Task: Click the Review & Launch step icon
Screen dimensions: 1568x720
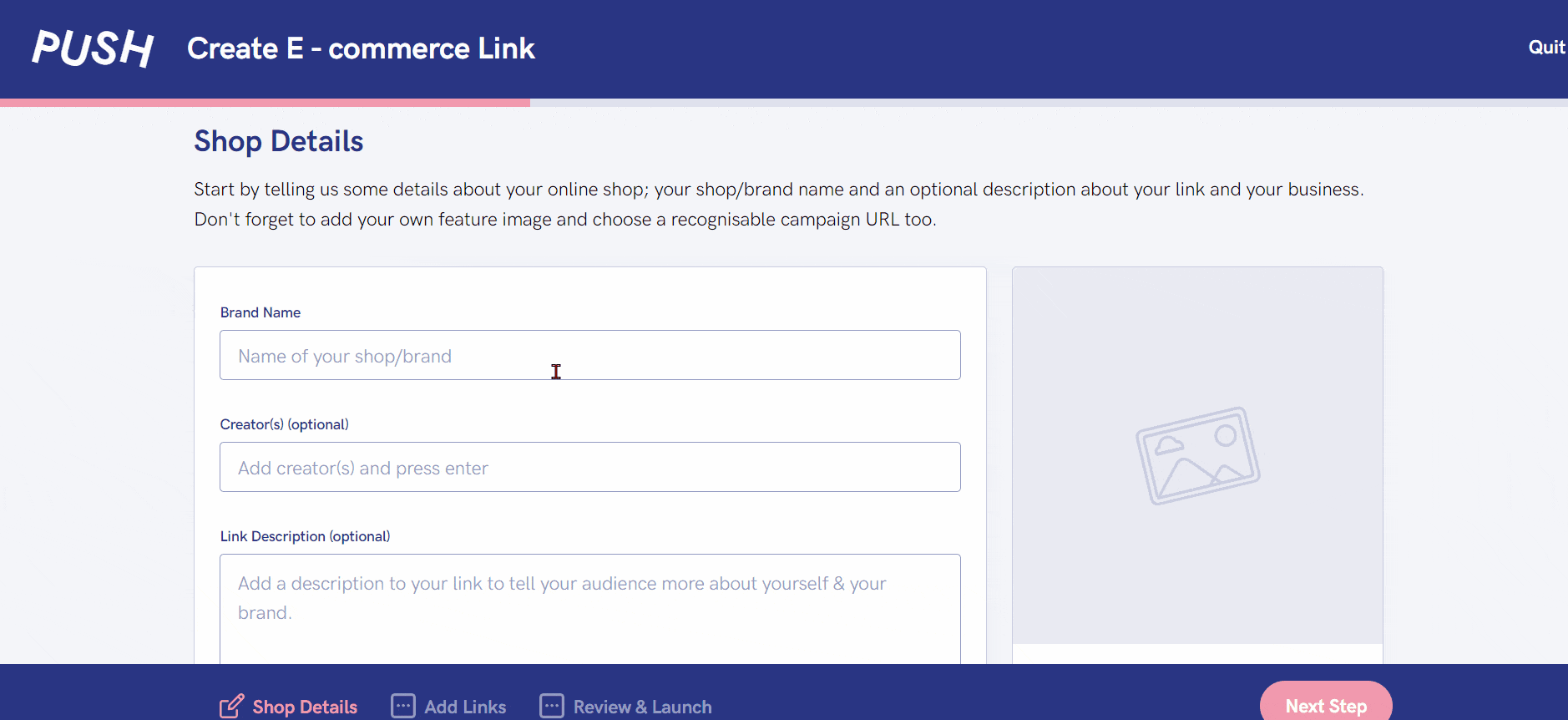Action: point(552,706)
